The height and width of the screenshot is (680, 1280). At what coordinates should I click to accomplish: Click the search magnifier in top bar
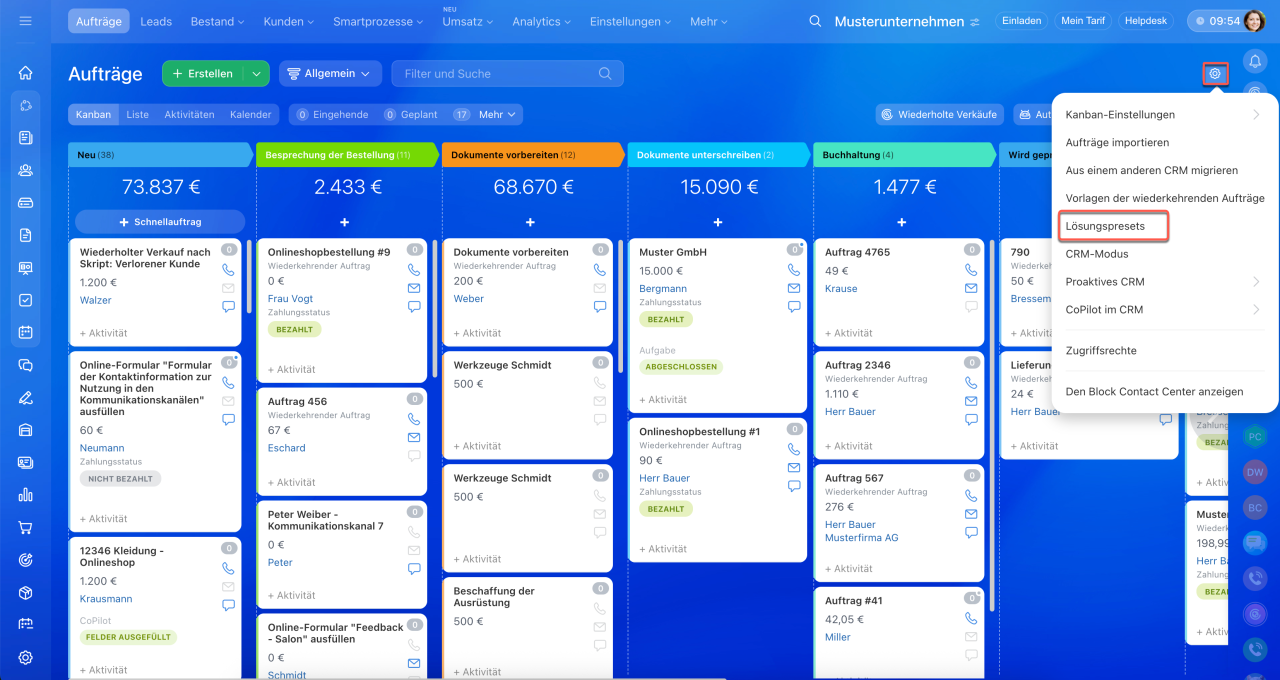(816, 21)
